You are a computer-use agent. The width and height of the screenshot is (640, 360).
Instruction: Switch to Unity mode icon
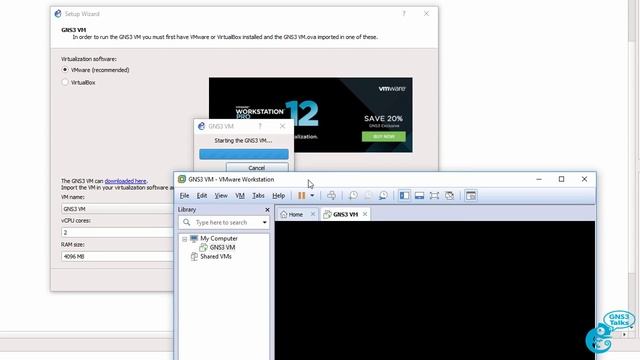point(449,196)
